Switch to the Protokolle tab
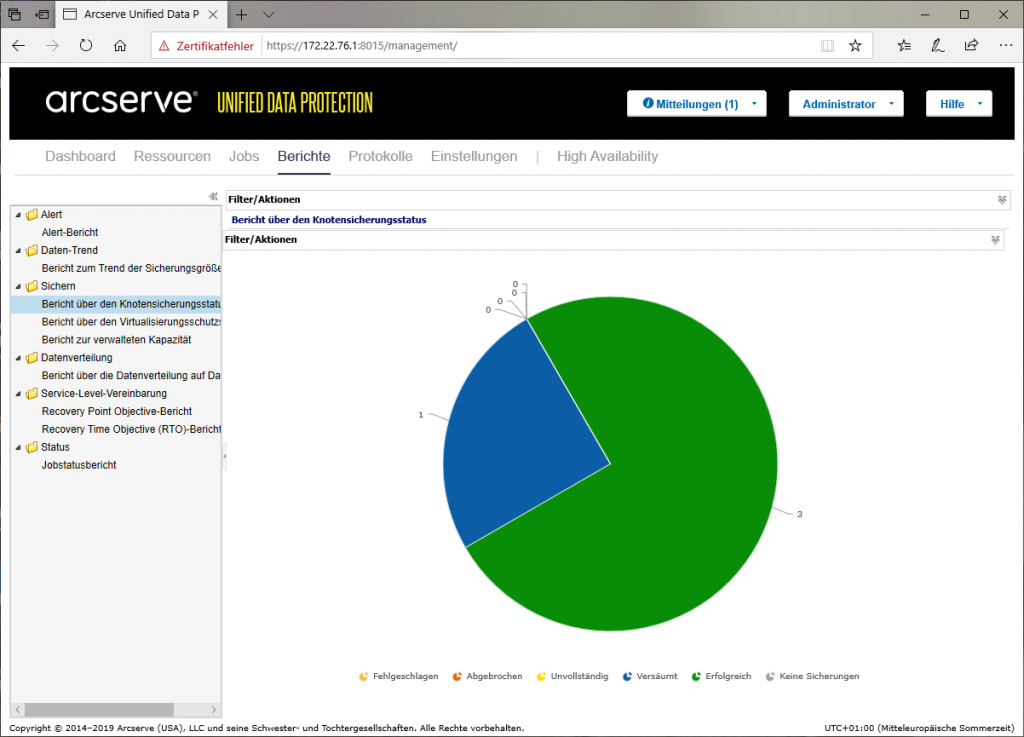Viewport: 1024px width, 737px height. click(x=380, y=156)
